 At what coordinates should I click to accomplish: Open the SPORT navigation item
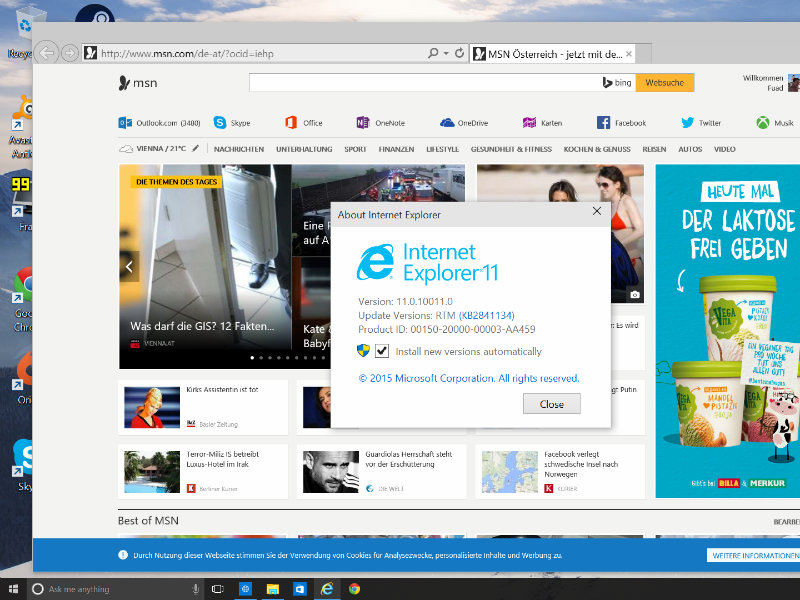pos(355,149)
